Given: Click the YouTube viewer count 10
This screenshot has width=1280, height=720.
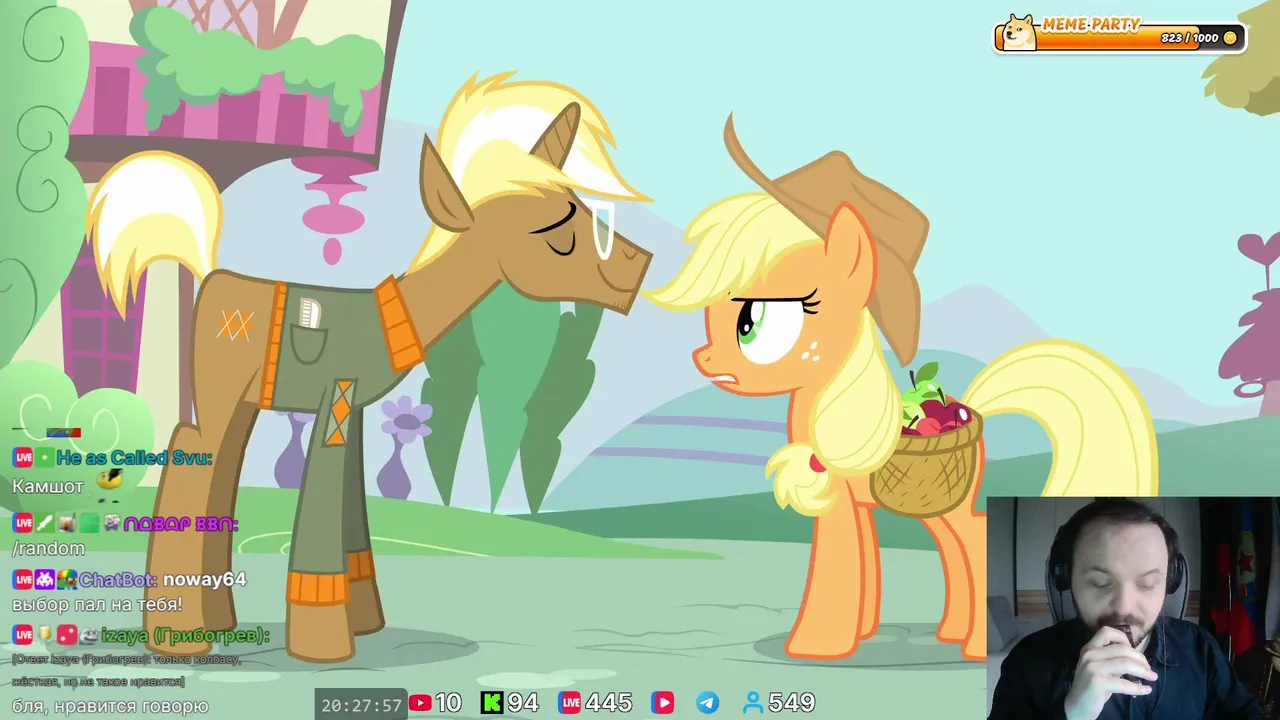Looking at the screenshot, I should coord(448,703).
